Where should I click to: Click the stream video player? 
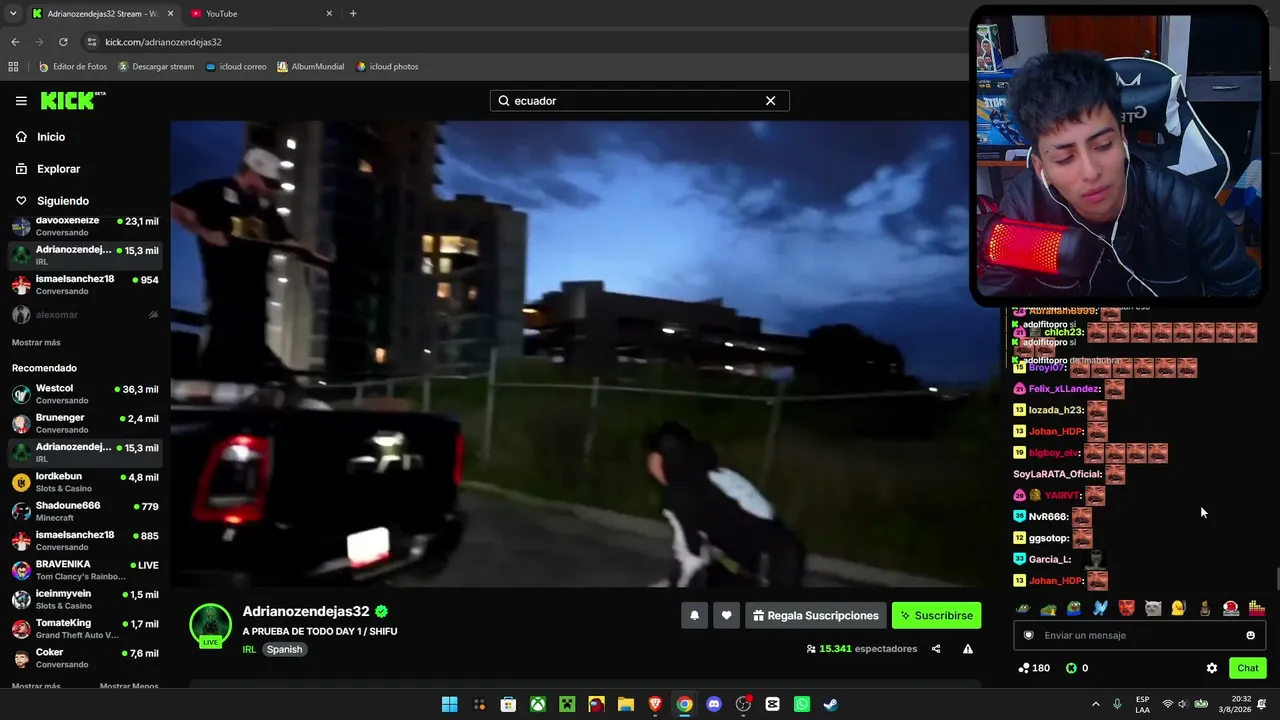pos(576,354)
